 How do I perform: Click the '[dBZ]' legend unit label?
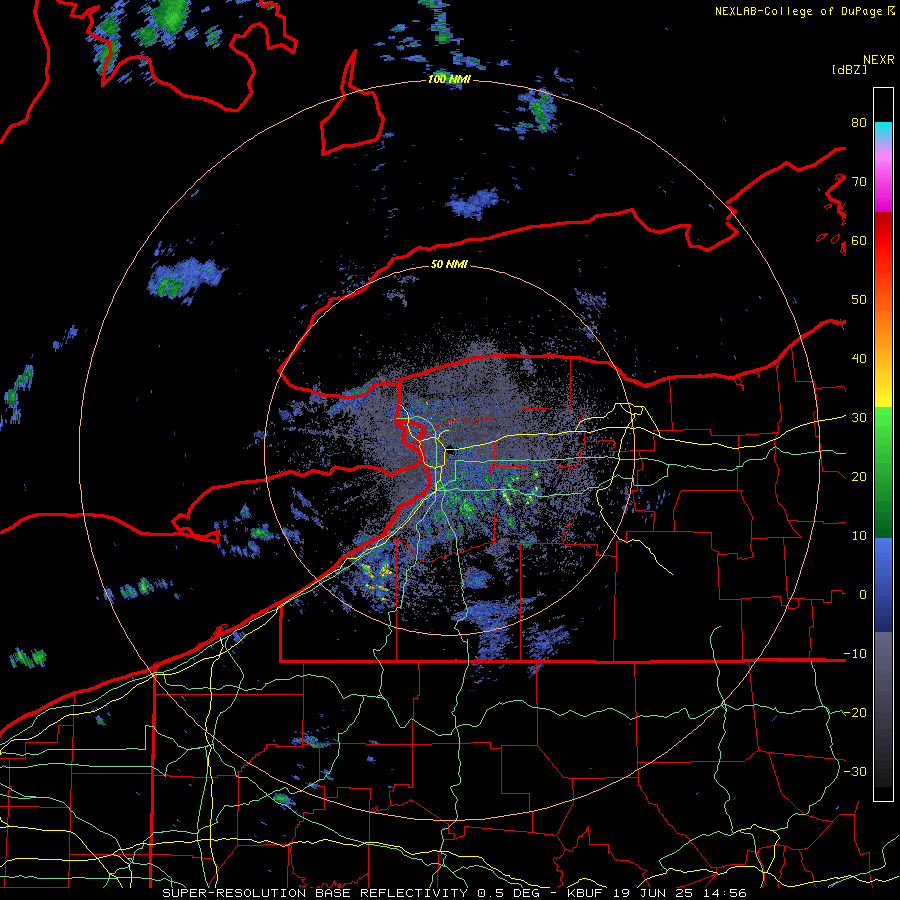pos(849,70)
